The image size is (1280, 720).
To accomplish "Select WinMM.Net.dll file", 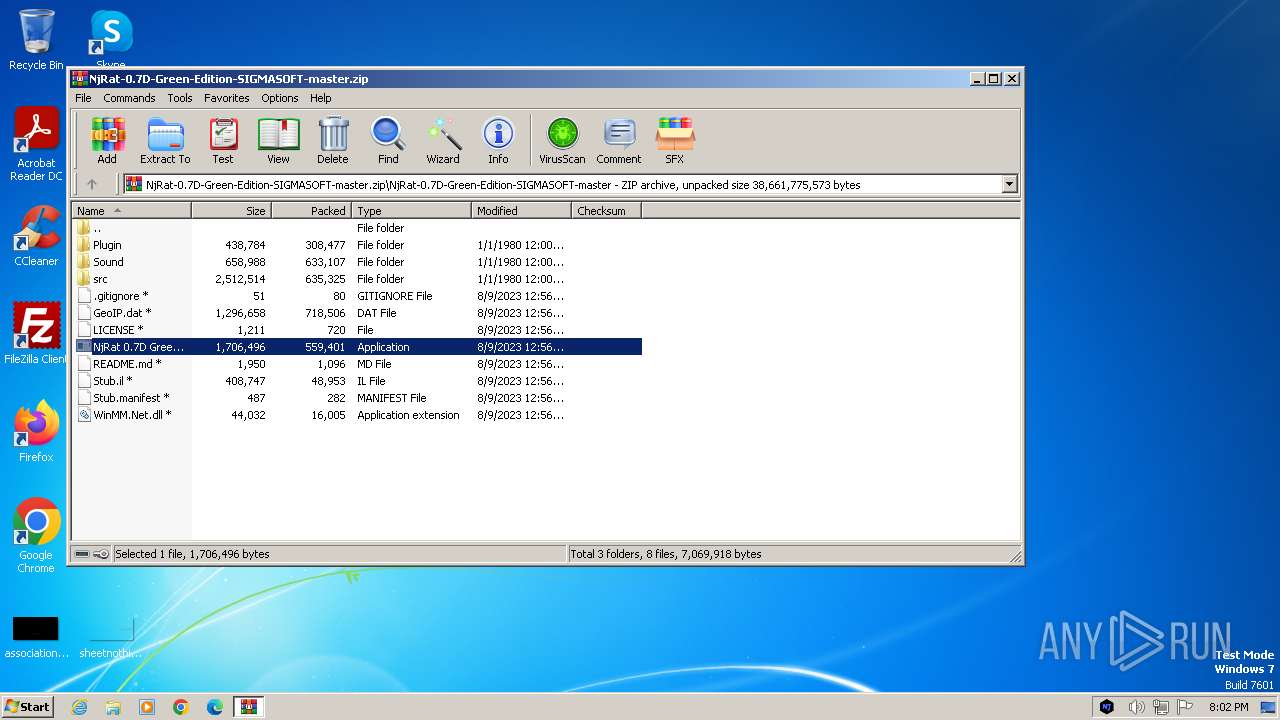I will click(357, 415).
